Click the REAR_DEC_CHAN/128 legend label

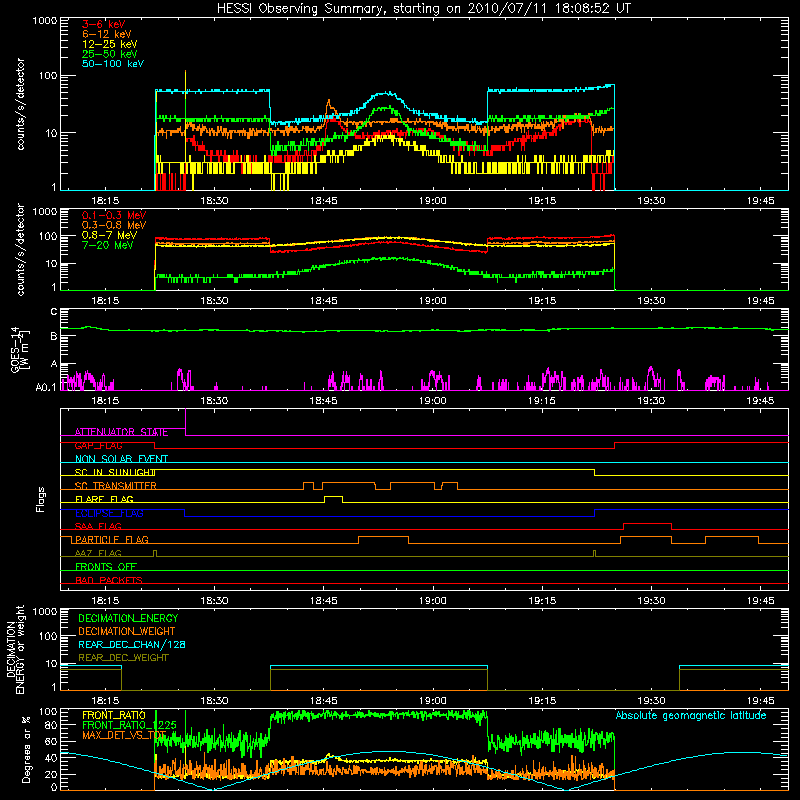pos(132,644)
